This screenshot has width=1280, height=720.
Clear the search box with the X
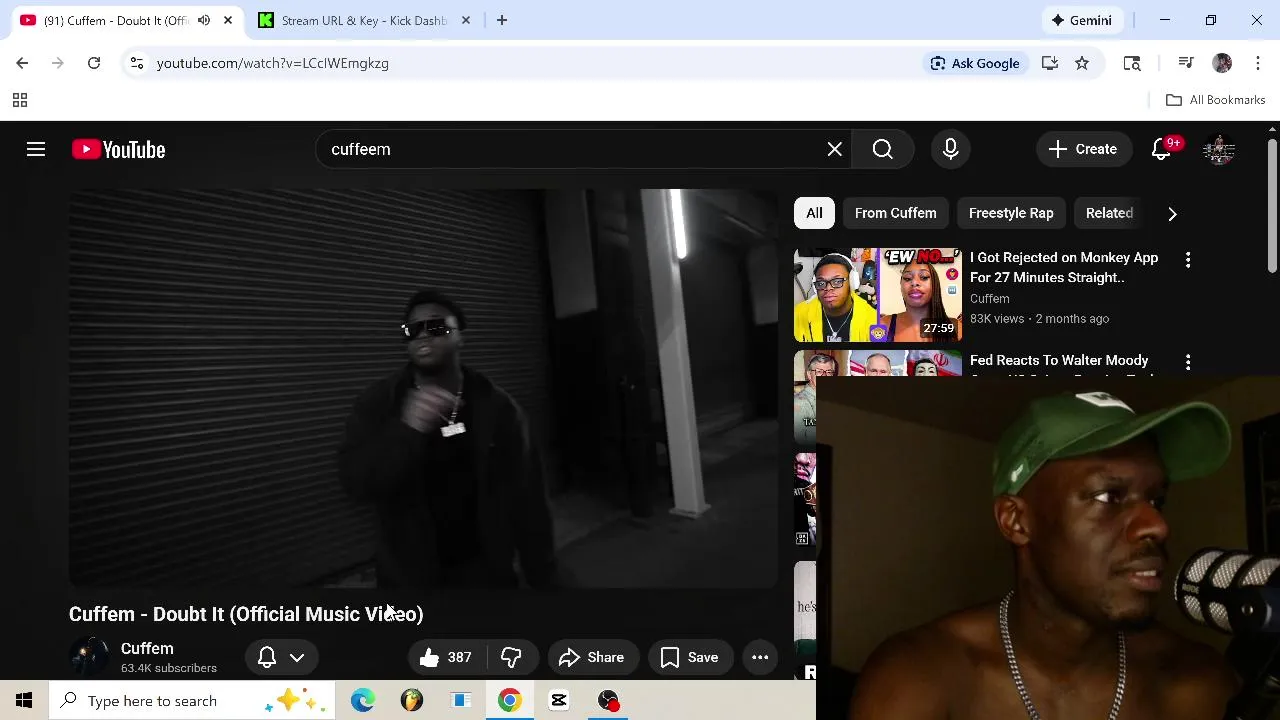tap(835, 149)
